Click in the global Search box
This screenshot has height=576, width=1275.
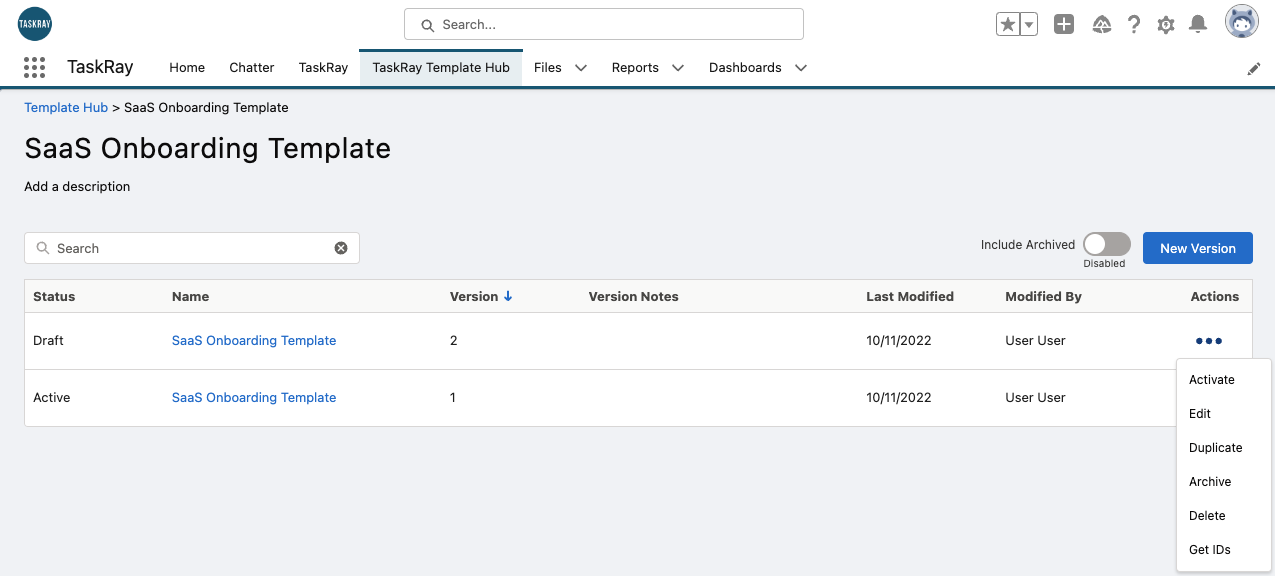click(x=604, y=24)
